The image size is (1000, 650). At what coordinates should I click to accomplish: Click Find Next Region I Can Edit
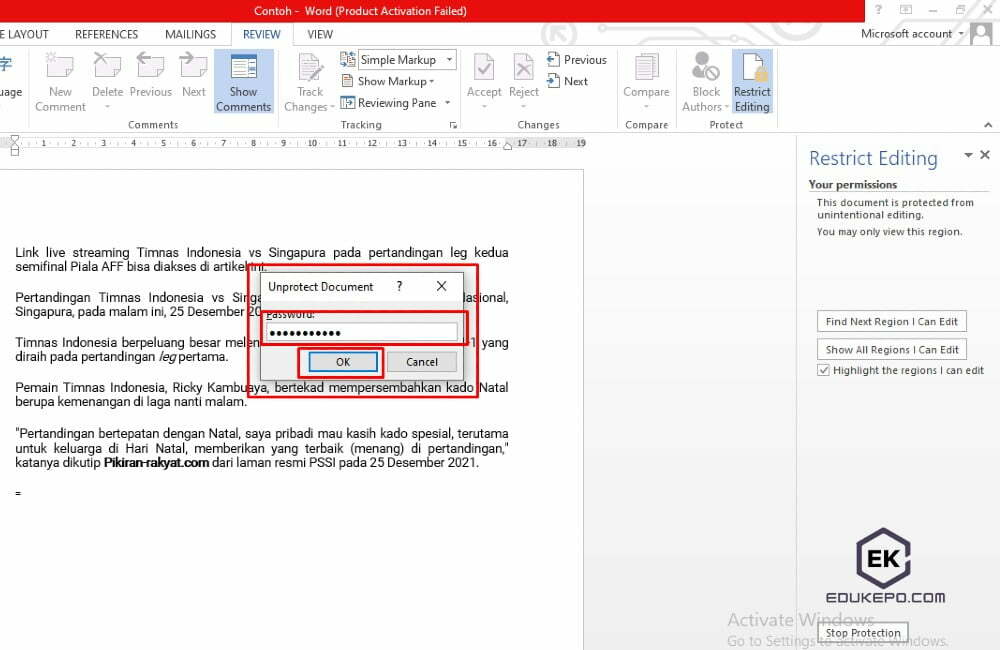(891, 321)
